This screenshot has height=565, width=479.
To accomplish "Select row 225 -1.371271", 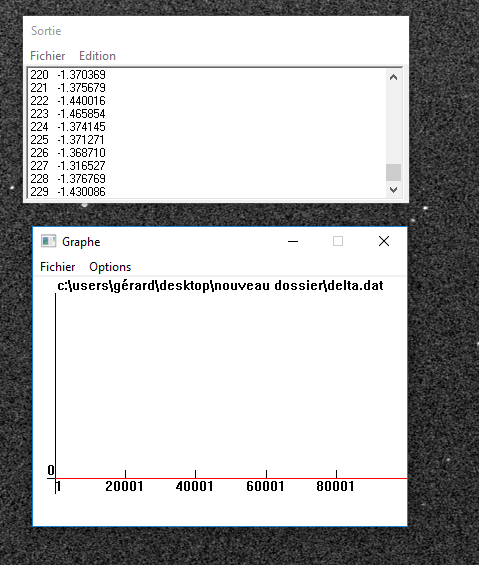I will point(67,139).
